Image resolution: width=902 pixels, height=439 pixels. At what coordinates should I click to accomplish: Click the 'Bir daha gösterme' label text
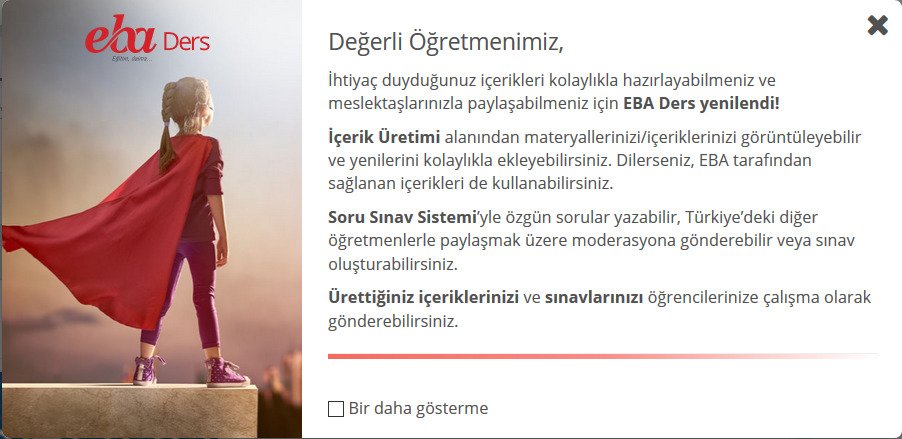[x=418, y=408]
